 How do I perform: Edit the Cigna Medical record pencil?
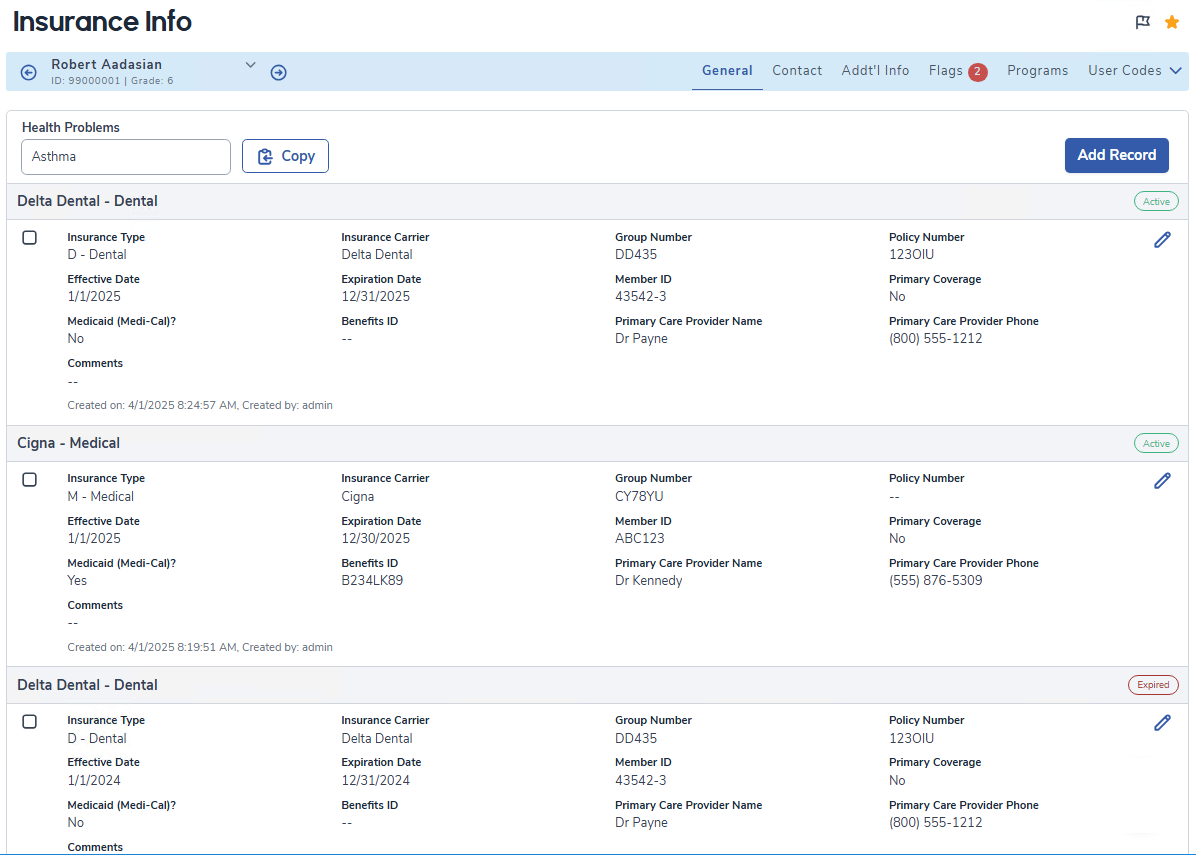(1162, 481)
